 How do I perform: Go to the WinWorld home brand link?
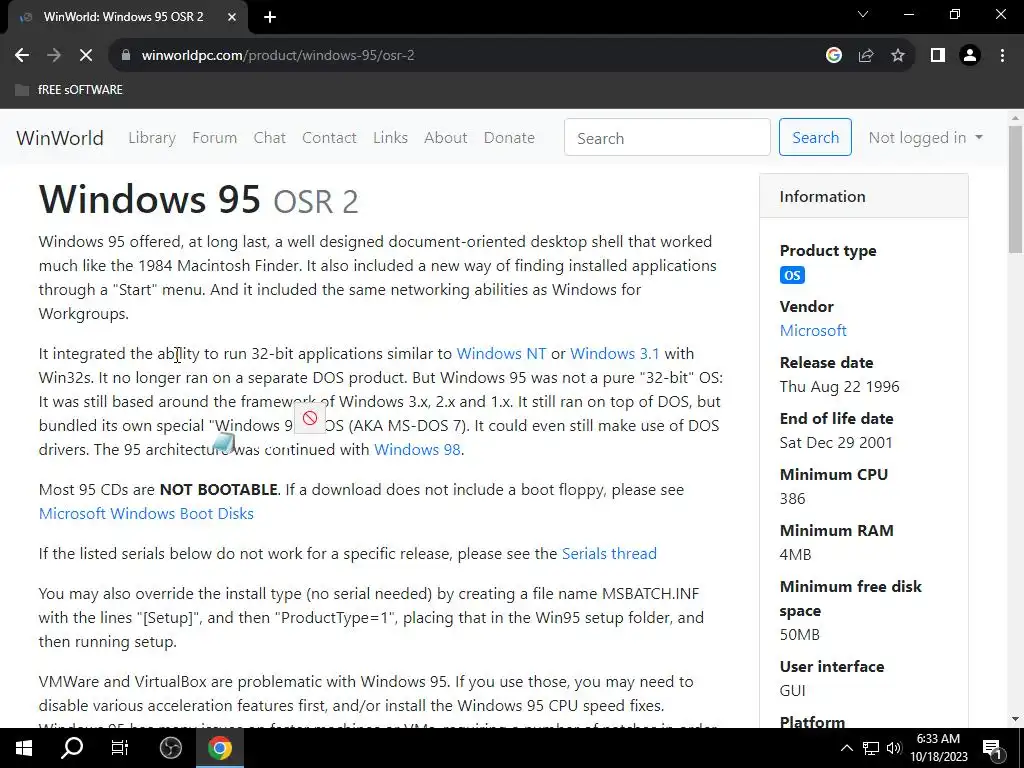tap(60, 138)
